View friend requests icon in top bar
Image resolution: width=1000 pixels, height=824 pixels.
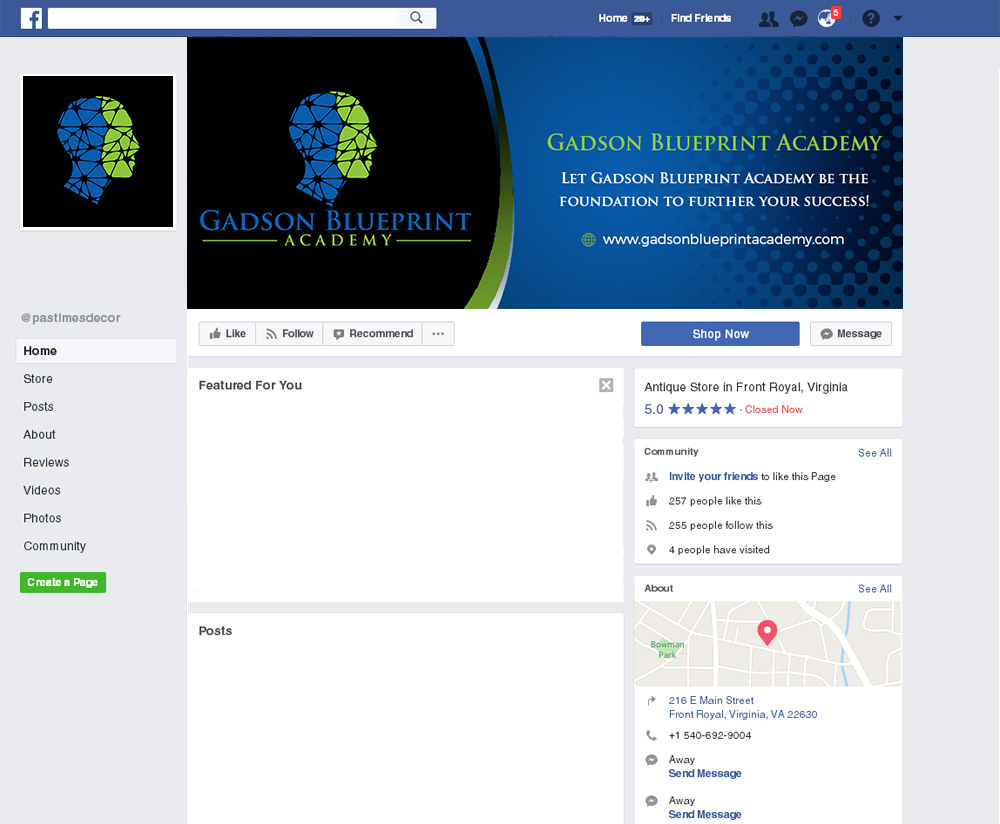coord(768,18)
